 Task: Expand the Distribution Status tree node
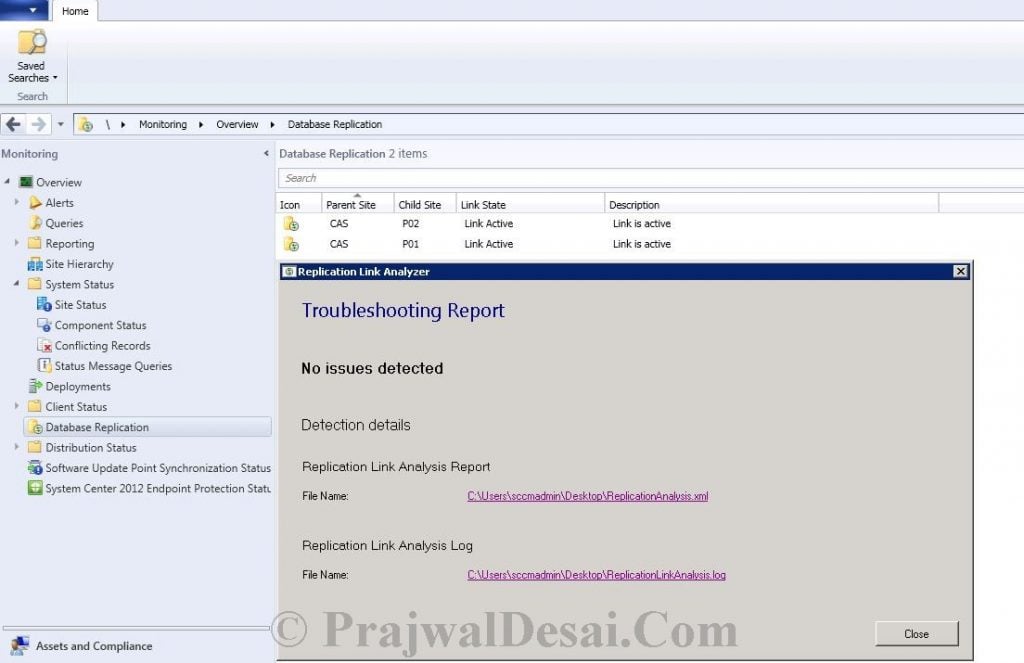(x=16, y=447)
